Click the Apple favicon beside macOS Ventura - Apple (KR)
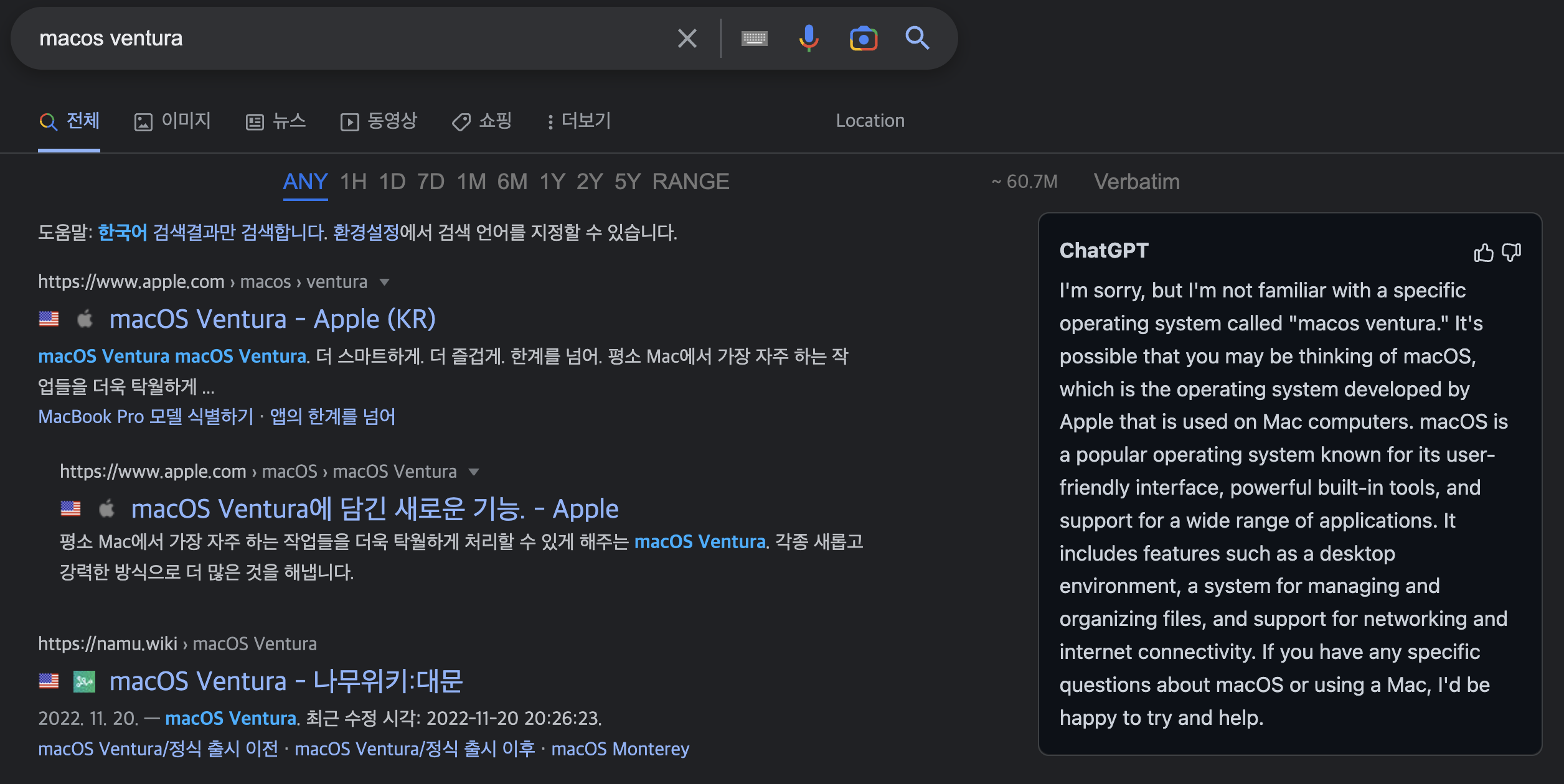 [85, 319]
